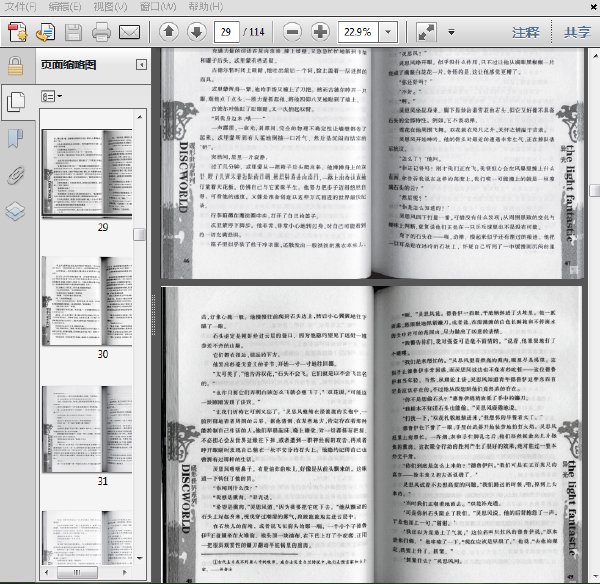
Task: Zoom out with the minus button
Action: click(292, 32)
